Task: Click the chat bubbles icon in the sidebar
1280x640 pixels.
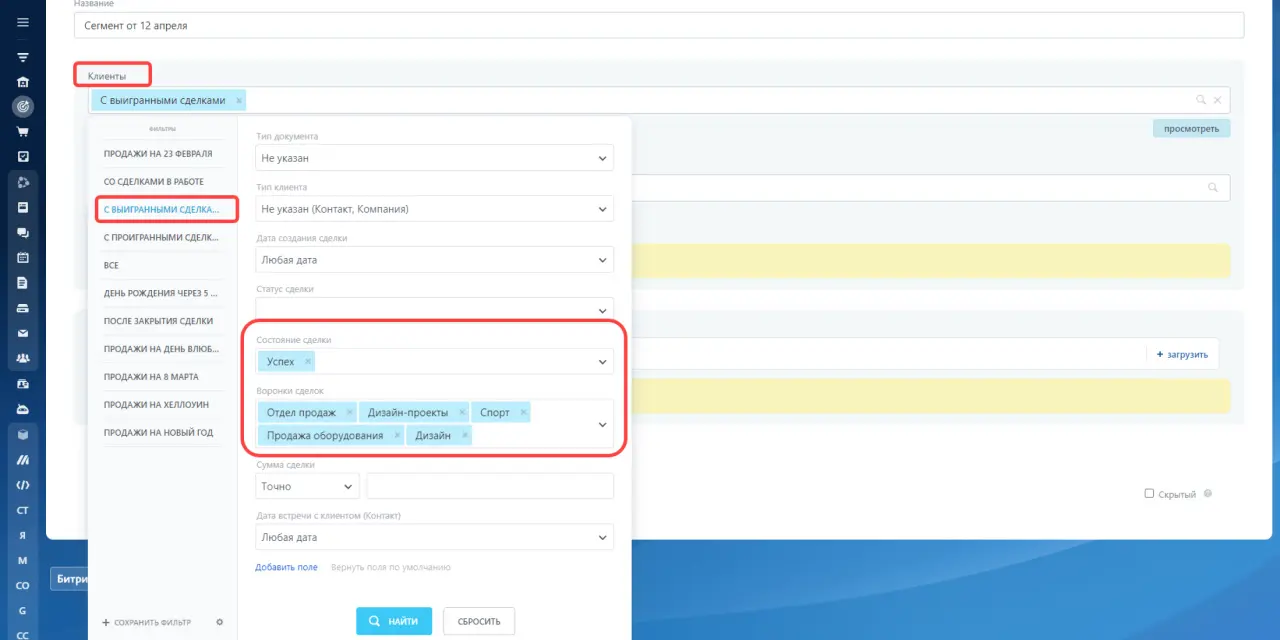Action: coord(22,233)
